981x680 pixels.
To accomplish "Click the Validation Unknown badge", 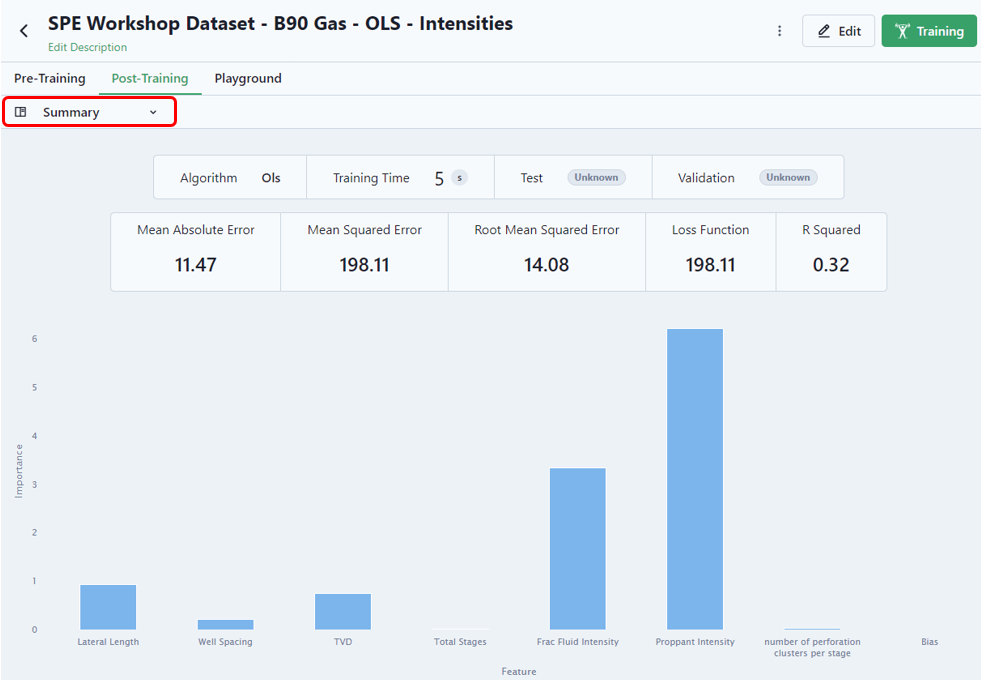I will [x=788, y=178].
